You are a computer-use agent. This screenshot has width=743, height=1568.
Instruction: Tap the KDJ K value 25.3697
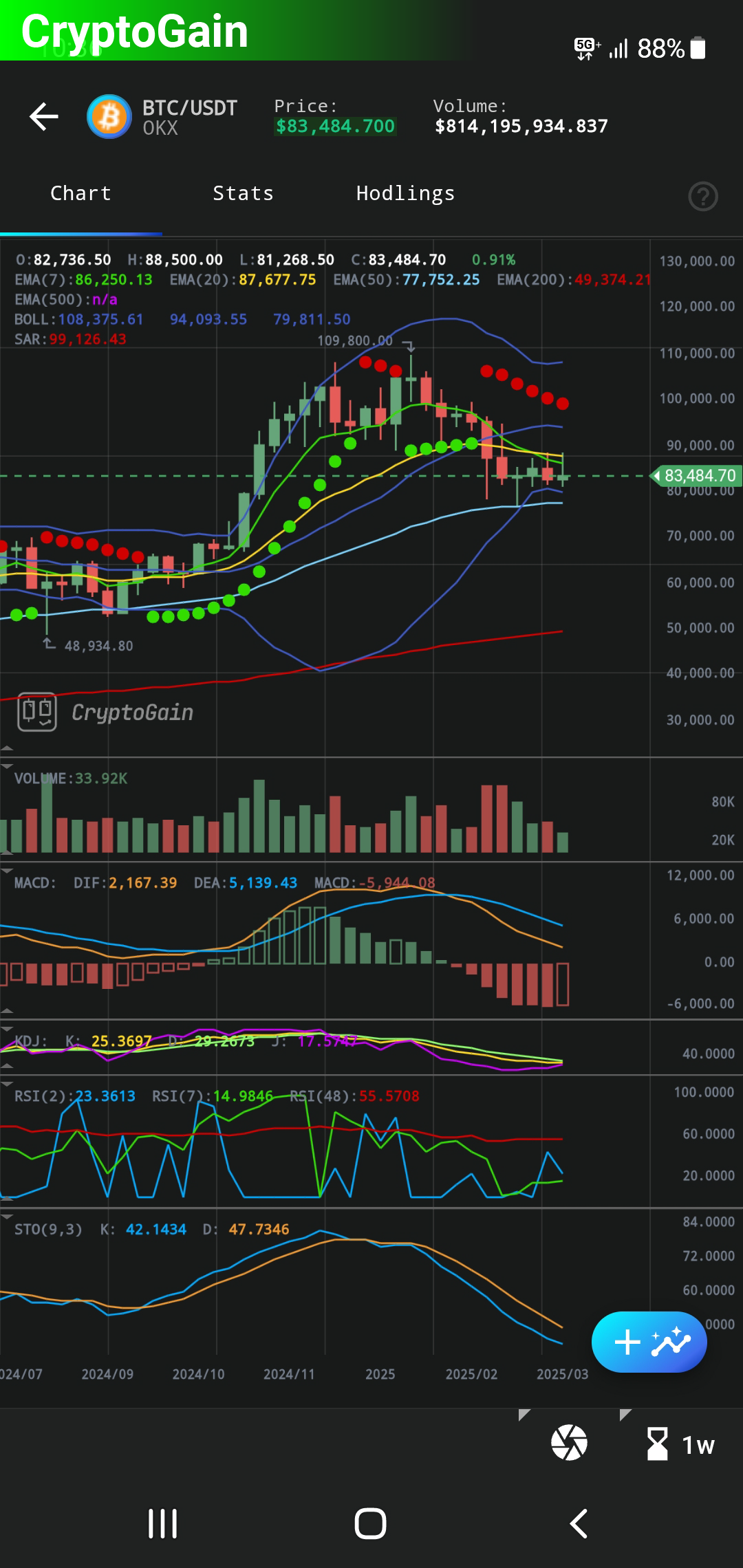click(x=121, y=1041)
